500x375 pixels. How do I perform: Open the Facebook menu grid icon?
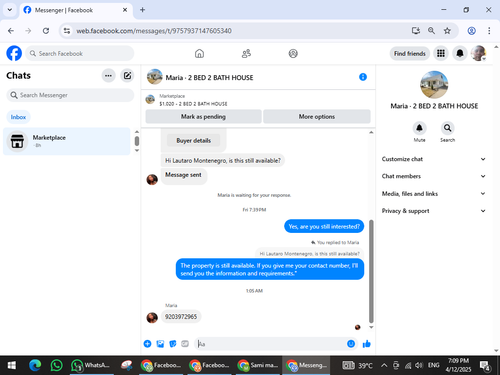click(441, 53)
